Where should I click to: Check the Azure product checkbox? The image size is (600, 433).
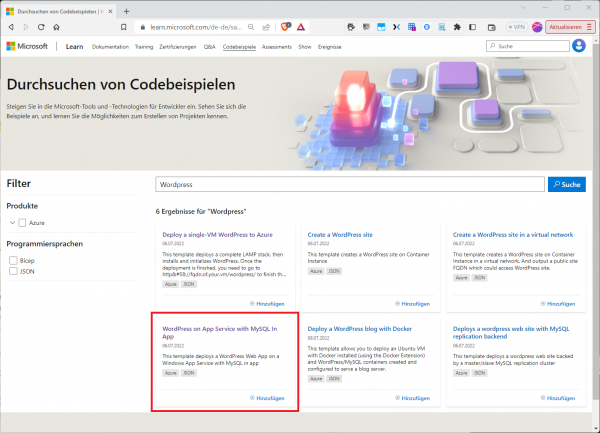[x=22, y=223]
